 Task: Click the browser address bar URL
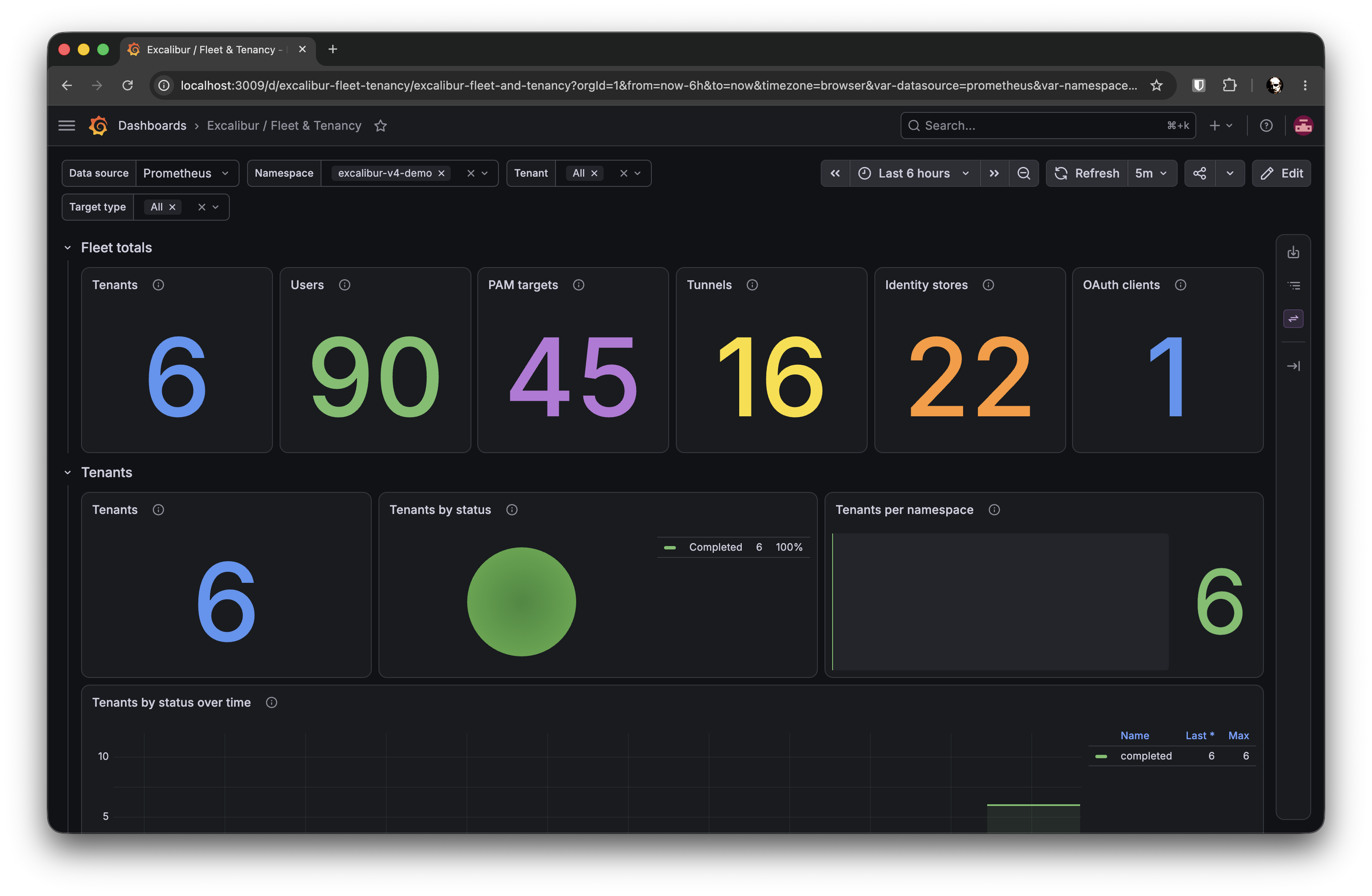[x=659, y=85]
